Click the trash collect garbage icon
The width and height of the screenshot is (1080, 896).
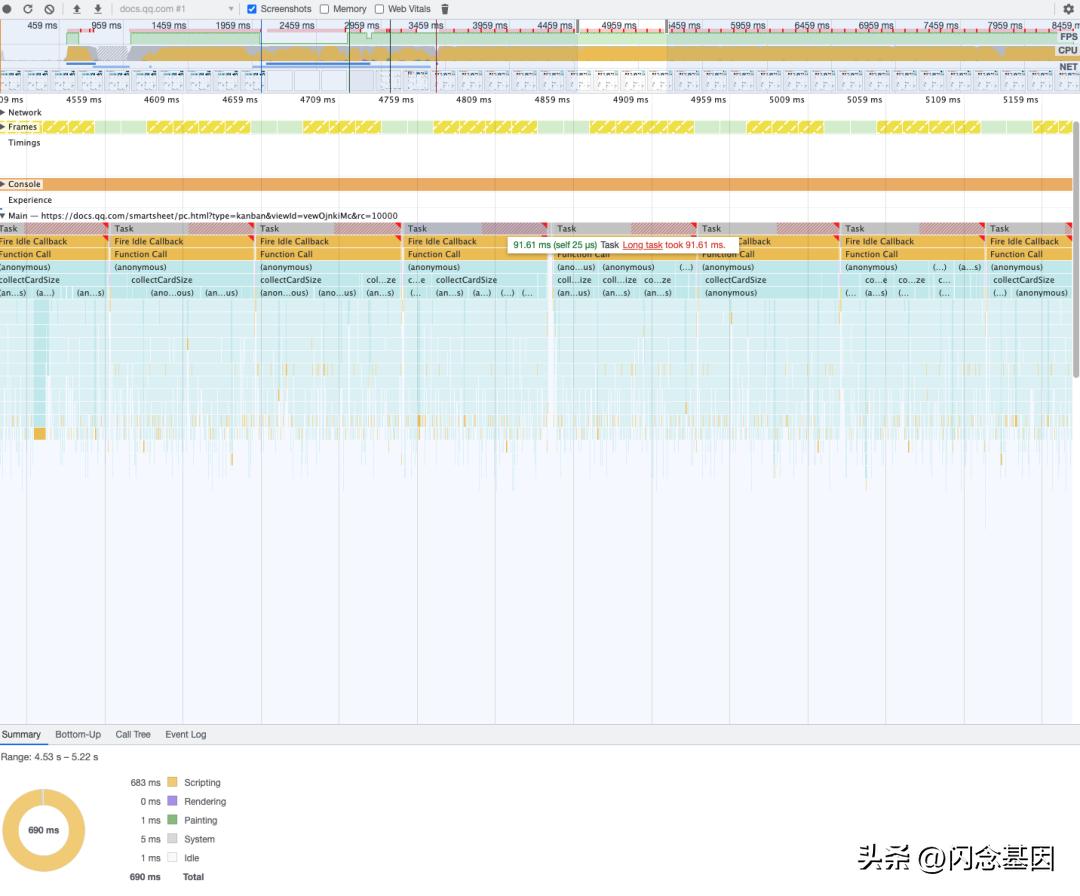click(x=445, y=9)
